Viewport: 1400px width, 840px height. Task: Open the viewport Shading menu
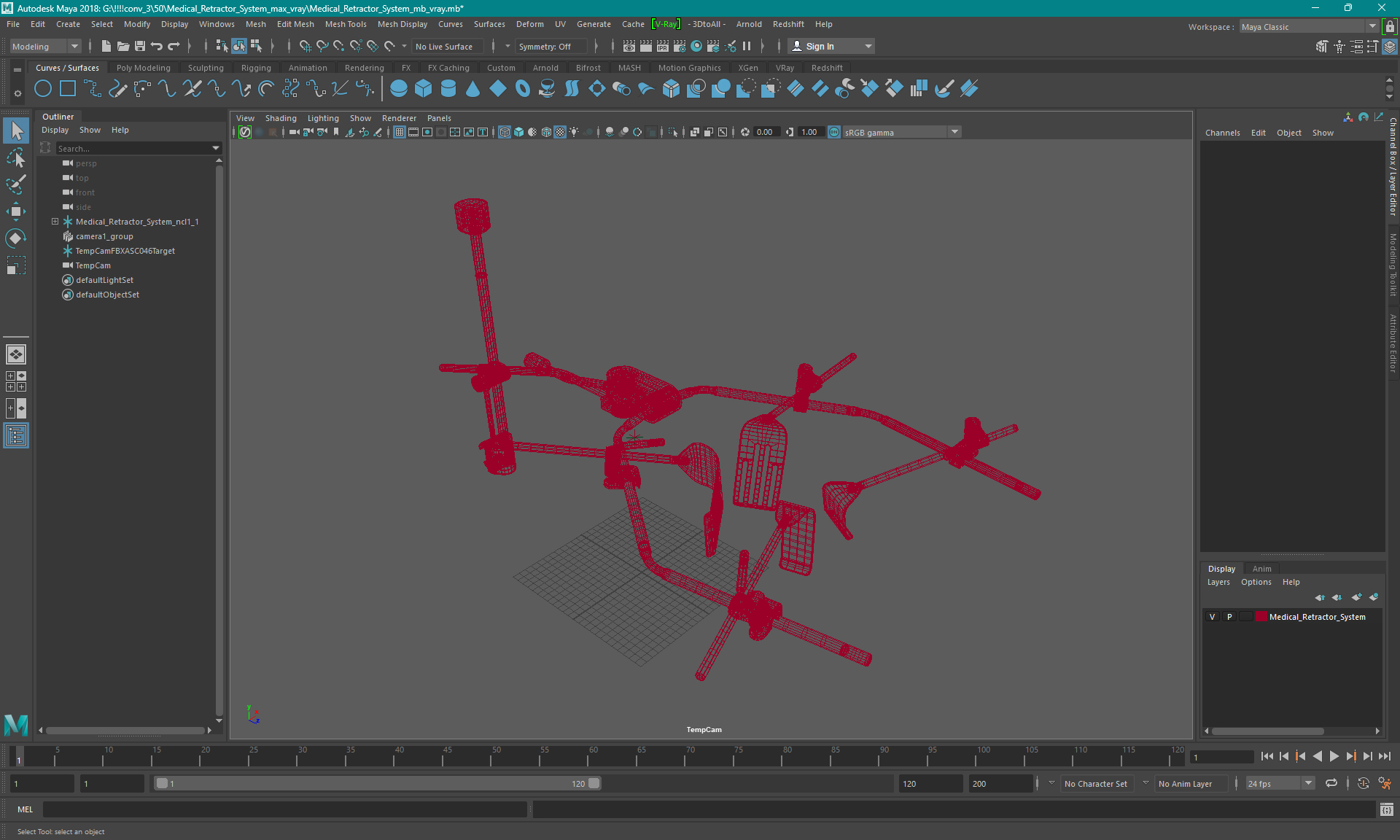coord(281,118)
